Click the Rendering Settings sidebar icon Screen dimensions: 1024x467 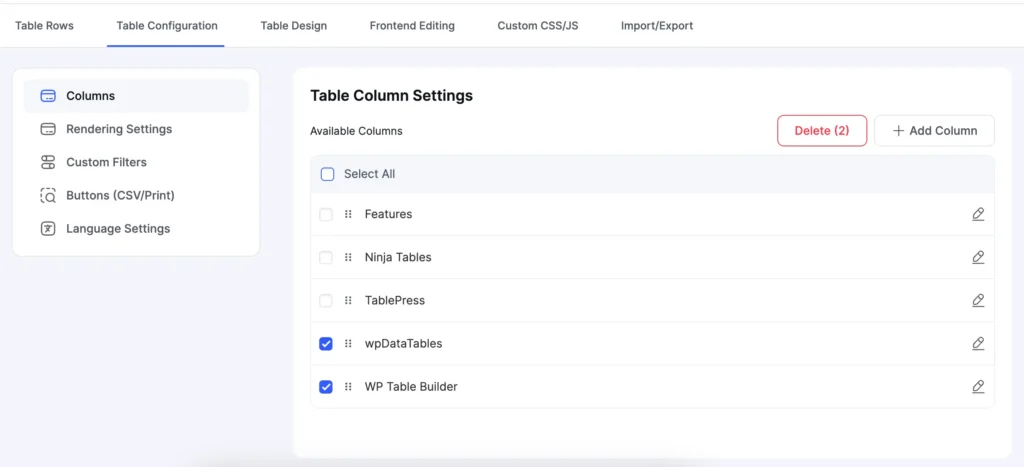point(48,129)
